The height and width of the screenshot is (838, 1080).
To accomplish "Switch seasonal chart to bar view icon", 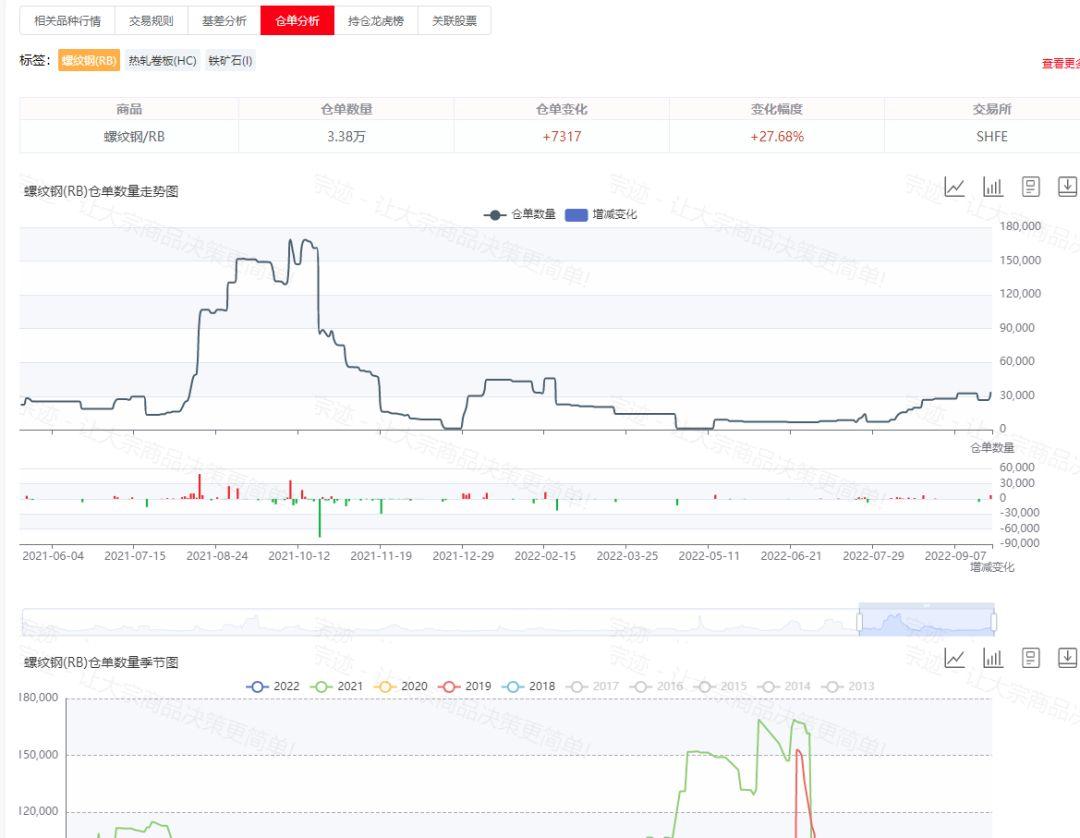I will click(993, 658).
